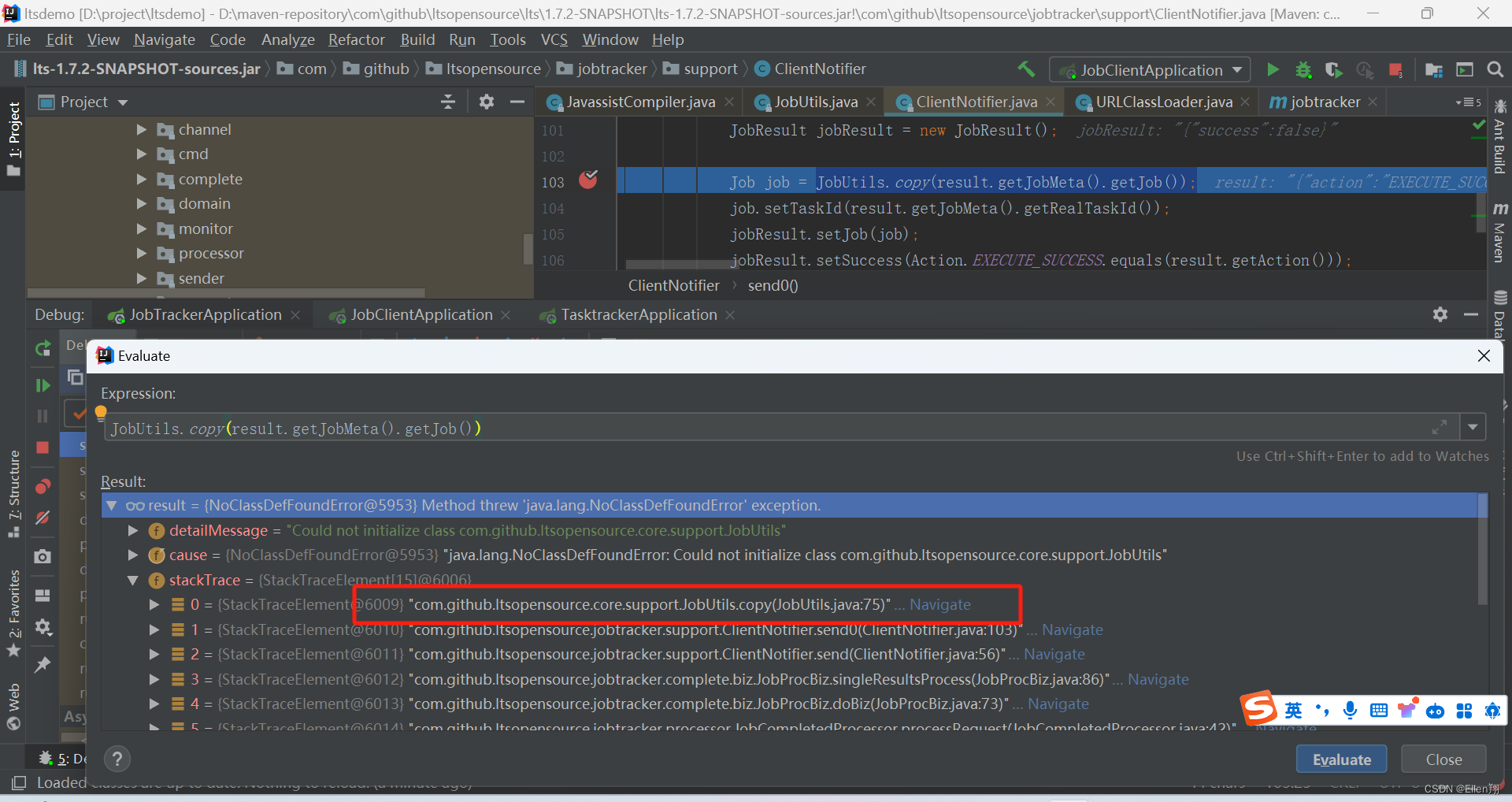Collapse all in Project panel
Viewport: 1512px width, 802px height.
(448, 102)
